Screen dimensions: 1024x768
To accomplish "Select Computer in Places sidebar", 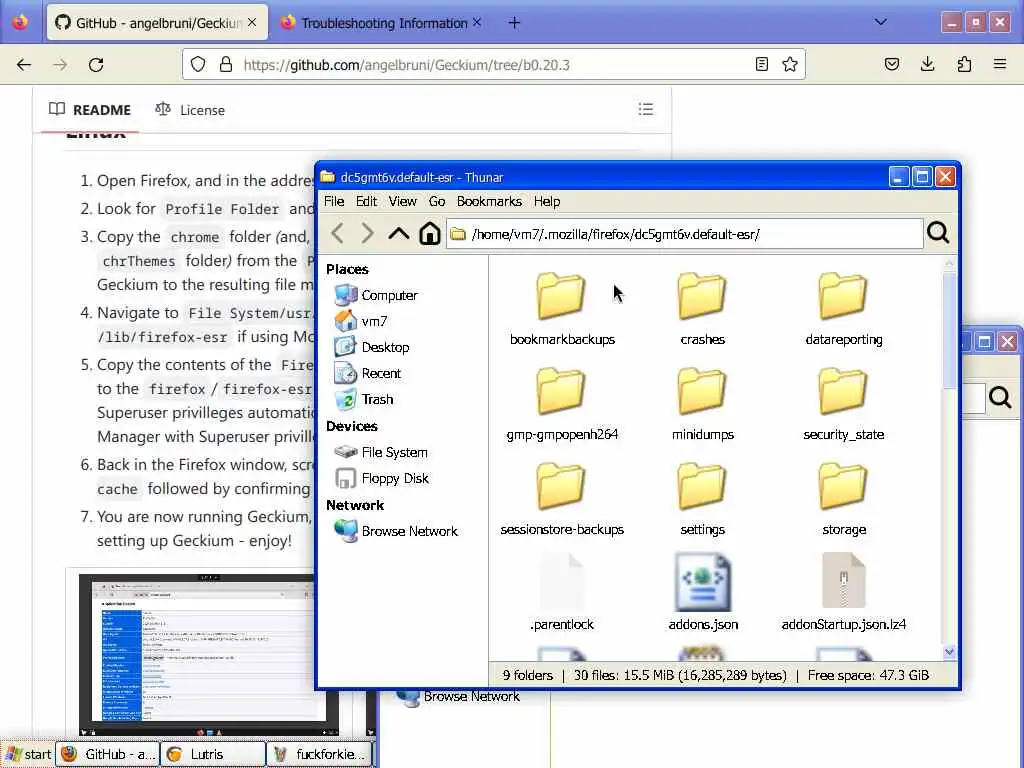I will [x=376, y=295].
